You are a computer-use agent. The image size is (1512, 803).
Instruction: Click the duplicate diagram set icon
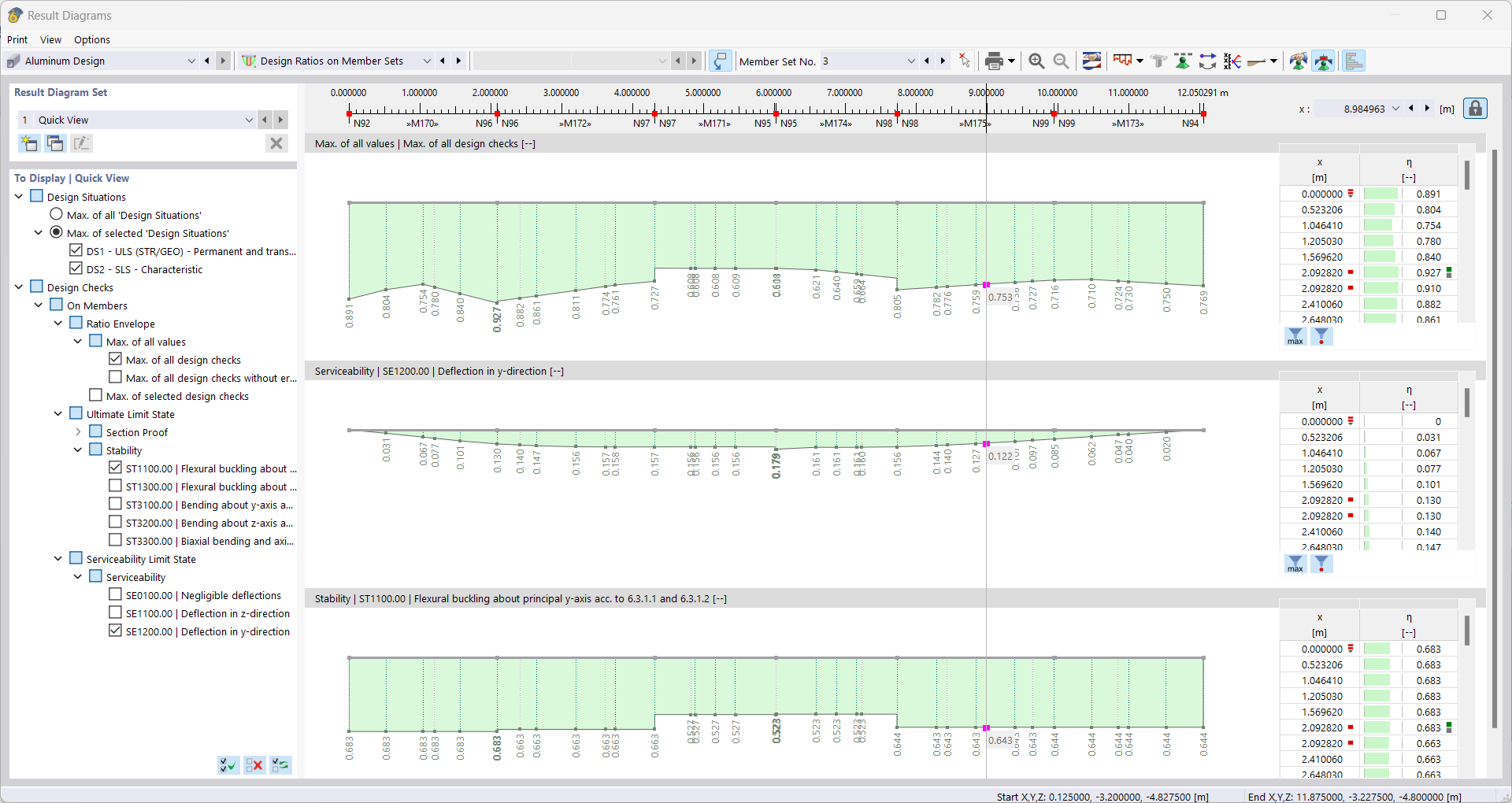(55, 143)
